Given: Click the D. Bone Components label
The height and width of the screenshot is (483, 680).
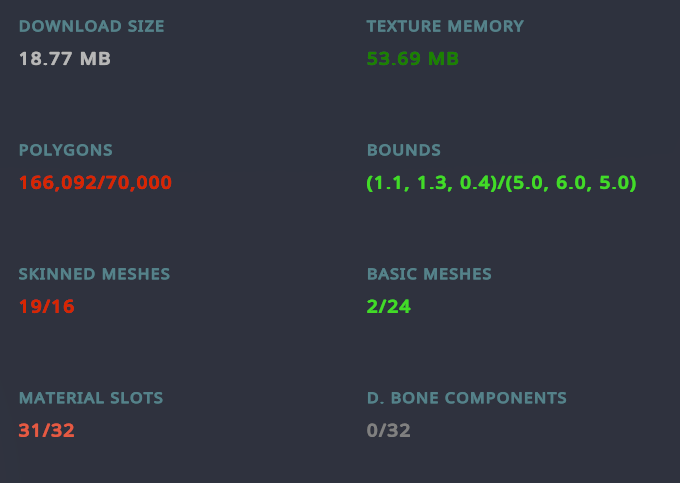Looking at the screenshot, I should click(467, 398).
